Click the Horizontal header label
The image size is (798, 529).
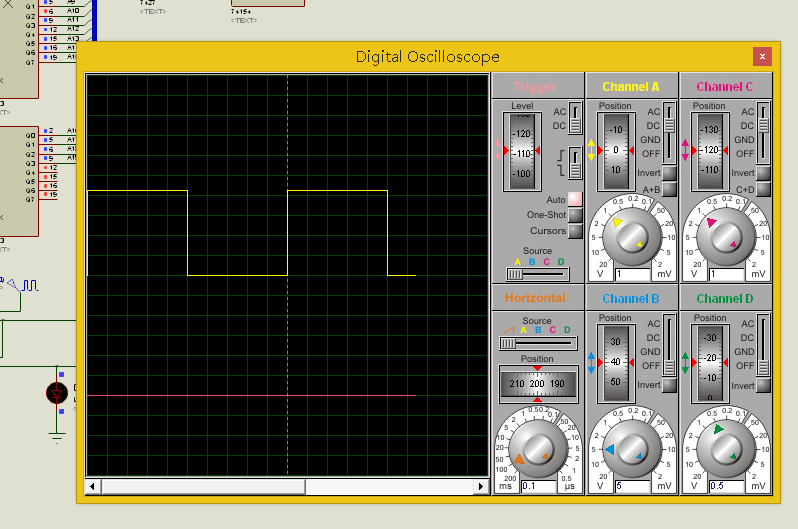pyautogui.click(x=535, y=298)
